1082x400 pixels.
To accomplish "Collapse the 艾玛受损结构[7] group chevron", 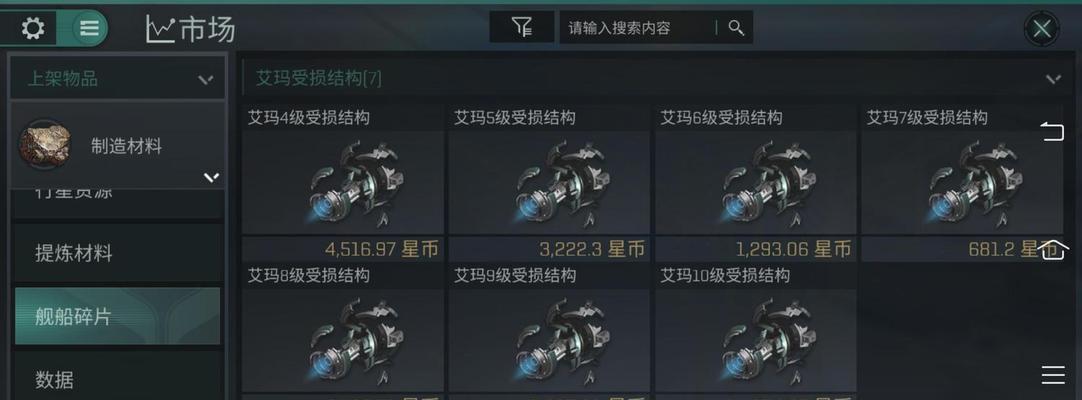I will (x=1053, y=79).
